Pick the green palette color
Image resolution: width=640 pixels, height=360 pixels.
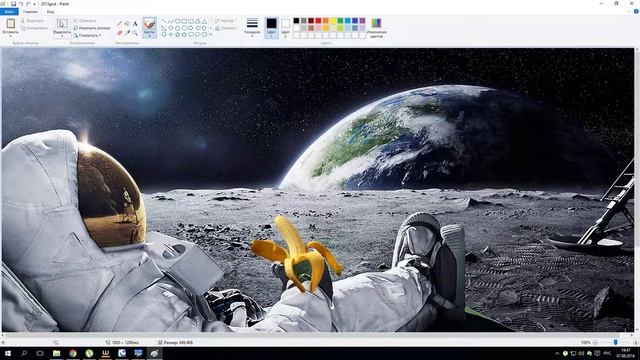(340, 20)
